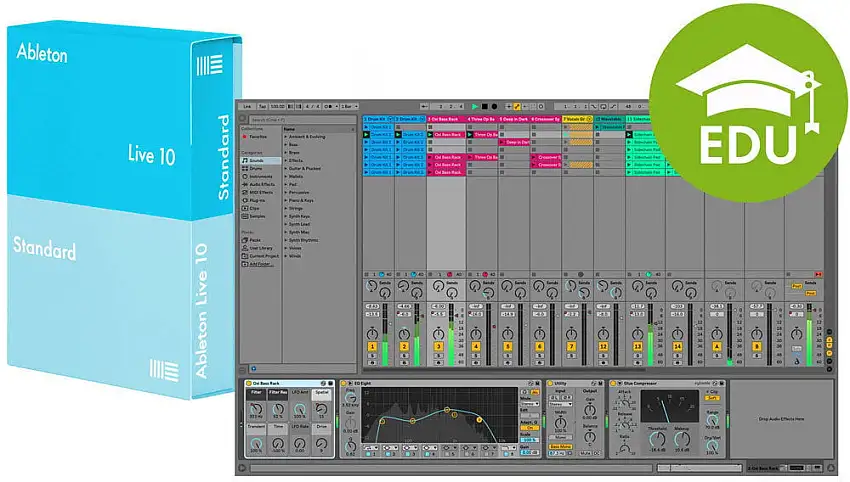Screen dimensions: 850x482
Task: Select the 7 Vocals track header
Action: 577,119
